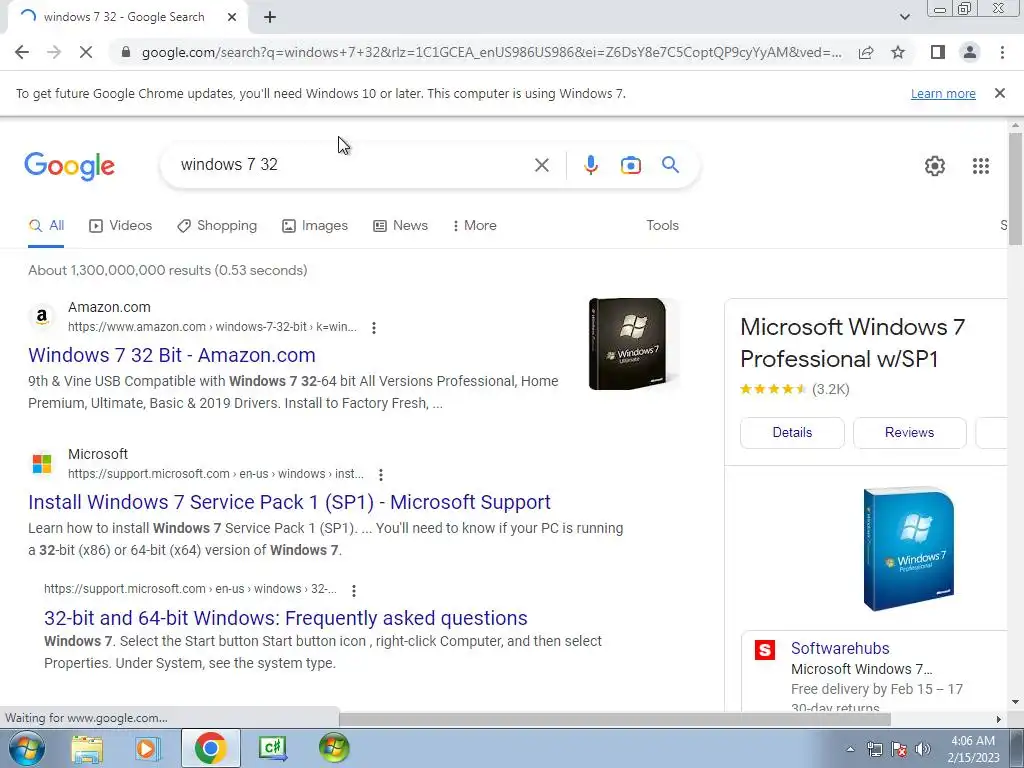This screenshot has height=768, width=1024.
Task: Start a voice search with the microphone
Action: coord(591,165)
